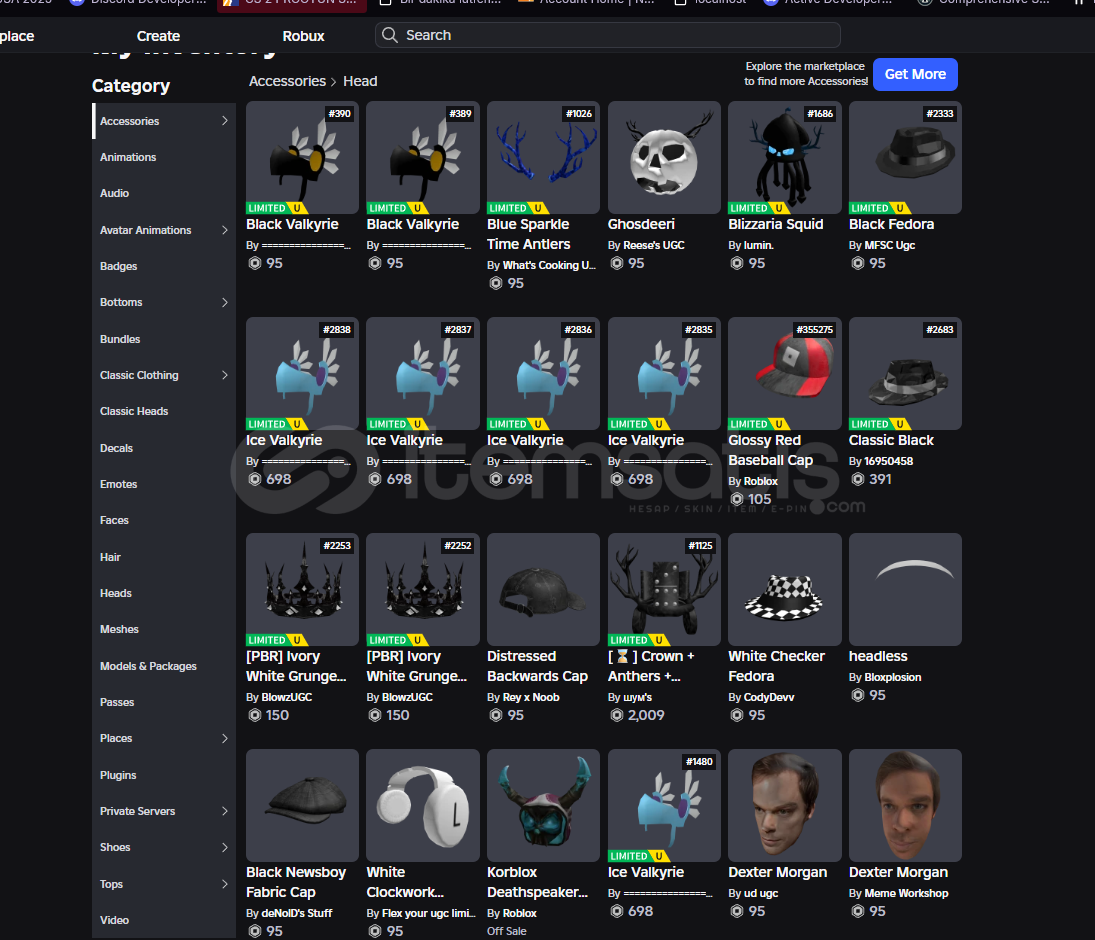Screen dimensions: 1095x940
Task: Click the Head breadcrumb link
Action: pos(360,81)
